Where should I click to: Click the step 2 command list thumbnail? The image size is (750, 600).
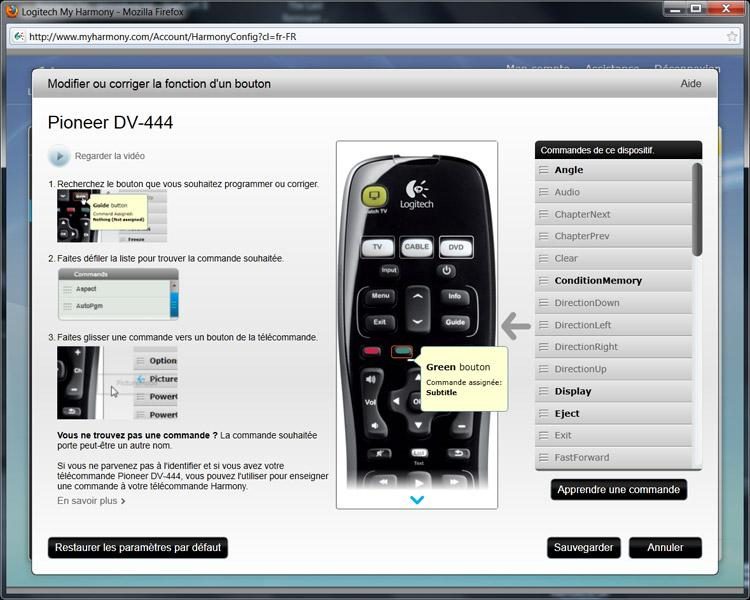coord(118,294)
